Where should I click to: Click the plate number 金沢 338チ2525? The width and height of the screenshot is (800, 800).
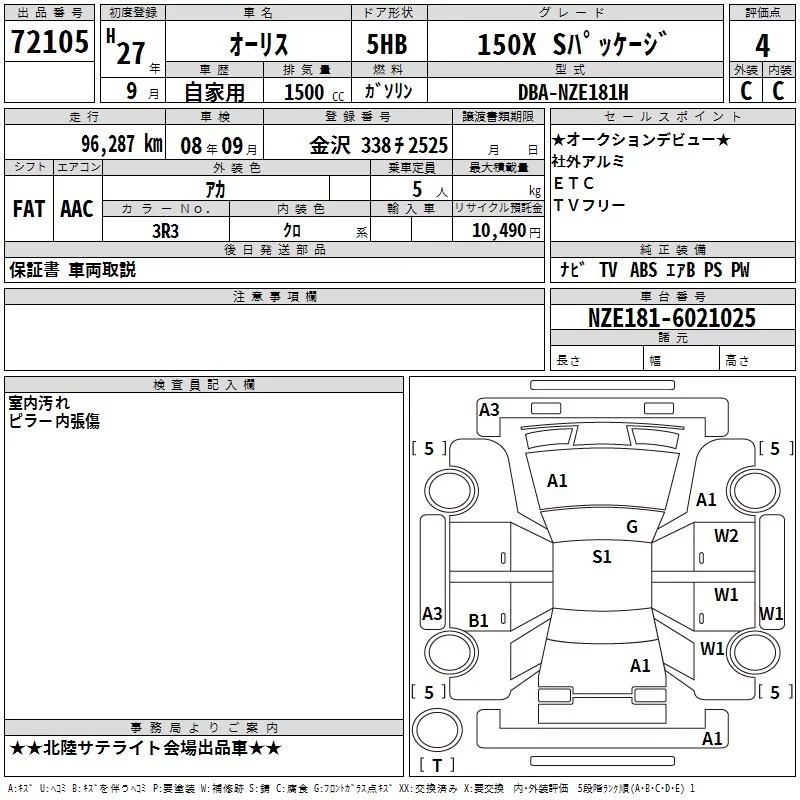pyautogui.click(x=379, y=145)
